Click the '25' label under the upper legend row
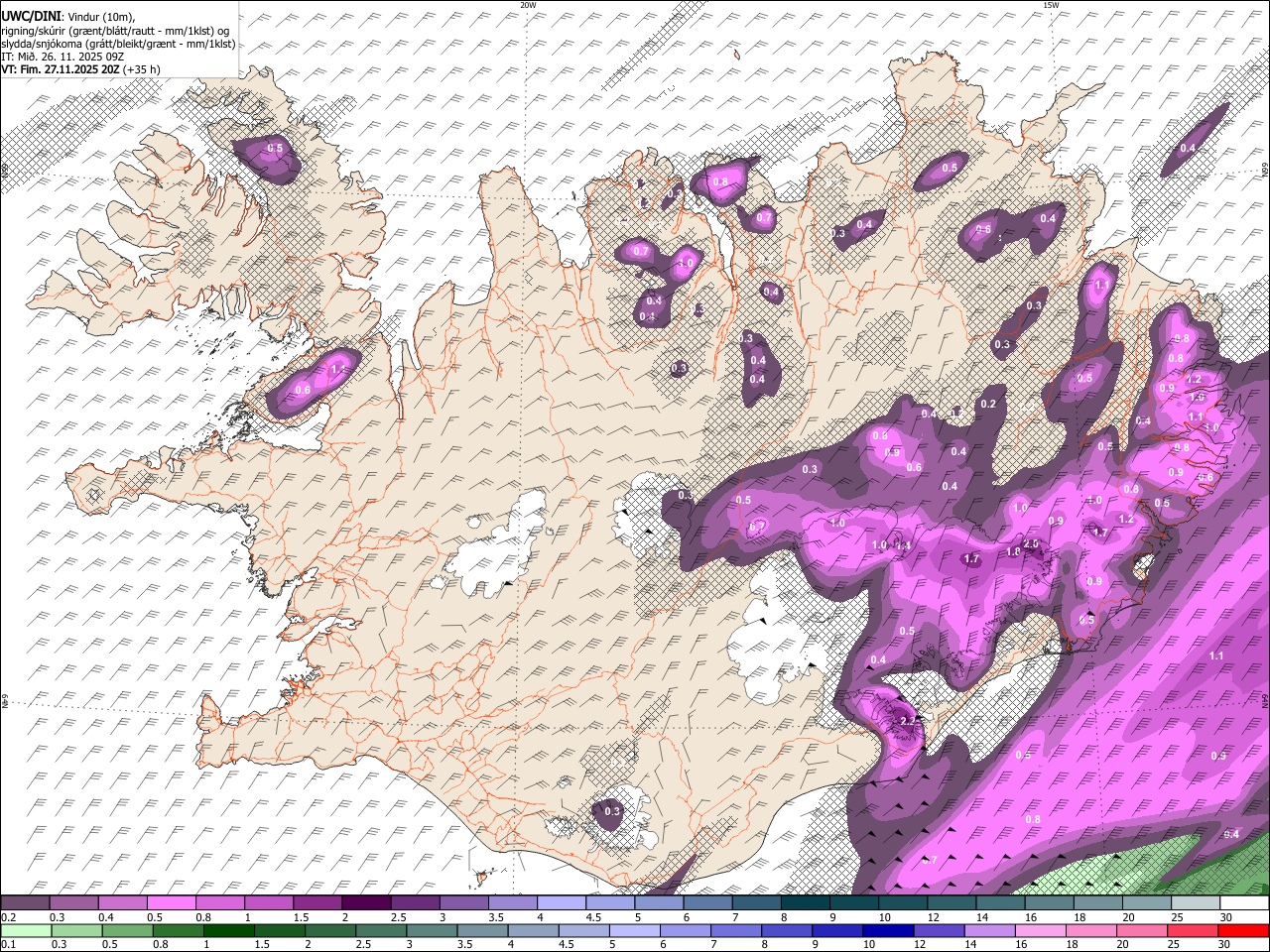Viewport: 1270px width, 952px height. tap(1176, 917)
